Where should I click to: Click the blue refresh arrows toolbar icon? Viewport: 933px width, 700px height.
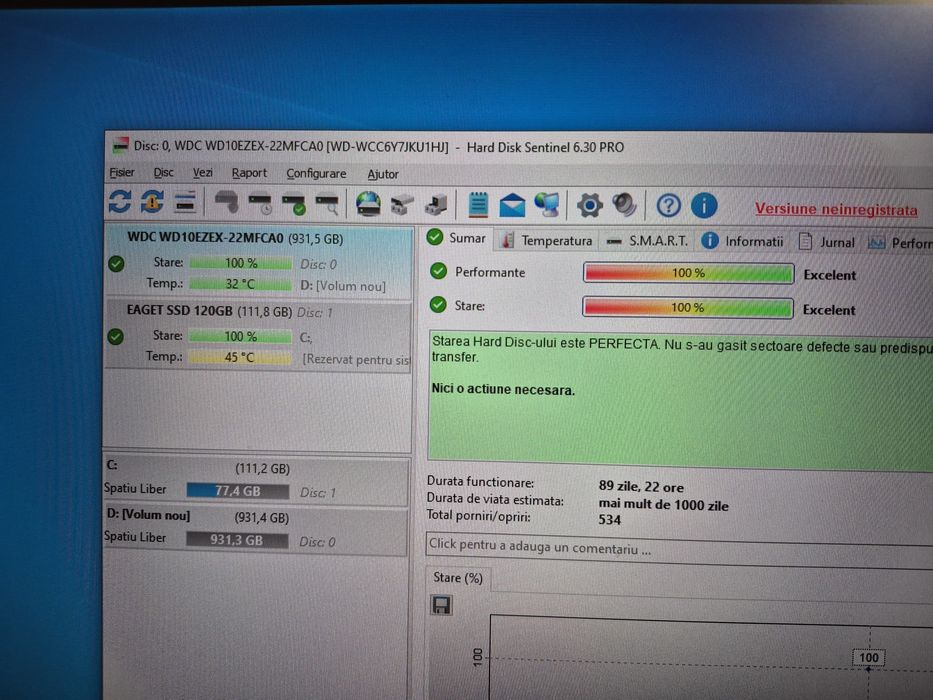(120, 201)
